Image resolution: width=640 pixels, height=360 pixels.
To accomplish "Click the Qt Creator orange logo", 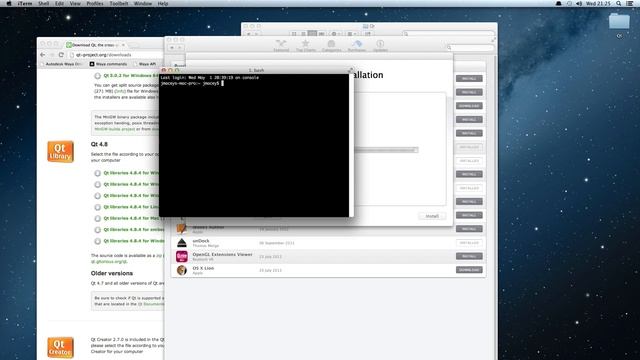I will click(x=60, y=347).
